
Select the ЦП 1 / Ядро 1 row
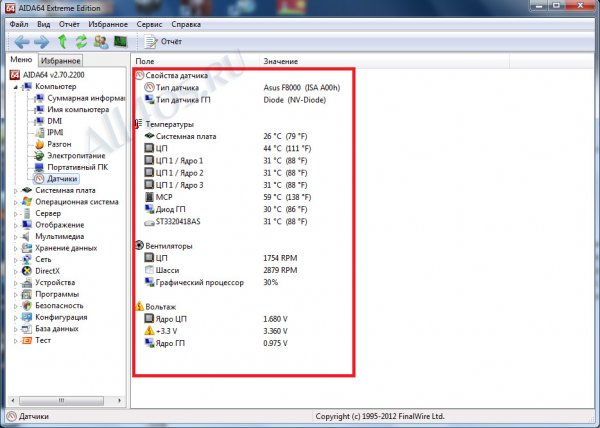(x=226, y=161)
